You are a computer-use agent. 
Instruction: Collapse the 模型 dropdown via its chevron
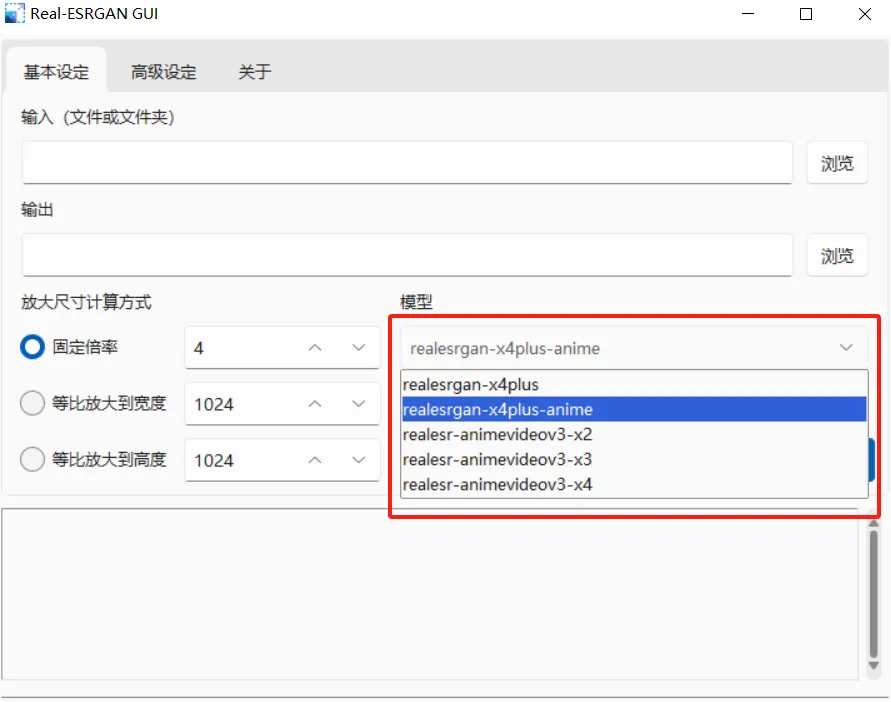(846, 347)
